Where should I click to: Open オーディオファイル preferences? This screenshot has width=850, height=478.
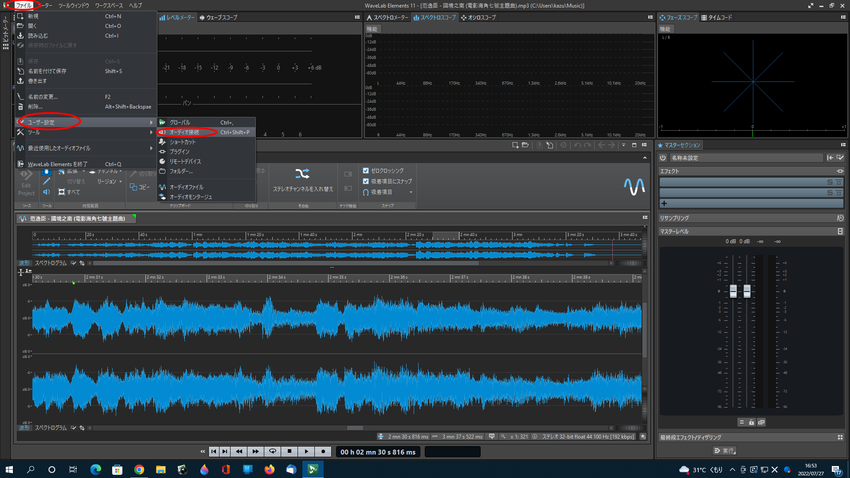206,187
